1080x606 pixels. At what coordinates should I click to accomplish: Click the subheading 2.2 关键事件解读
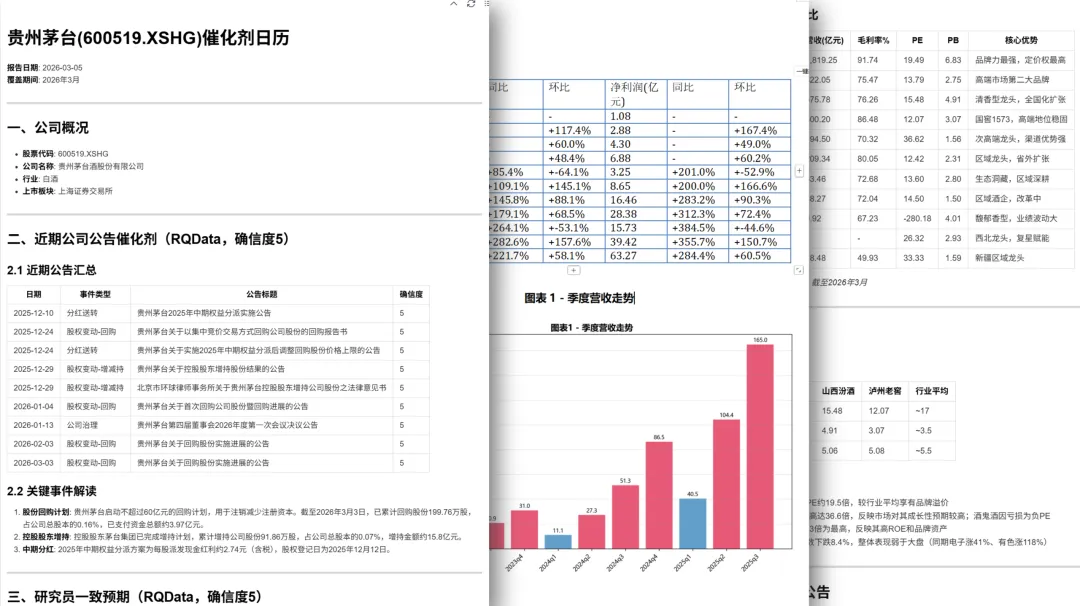[x=52, y=491]
